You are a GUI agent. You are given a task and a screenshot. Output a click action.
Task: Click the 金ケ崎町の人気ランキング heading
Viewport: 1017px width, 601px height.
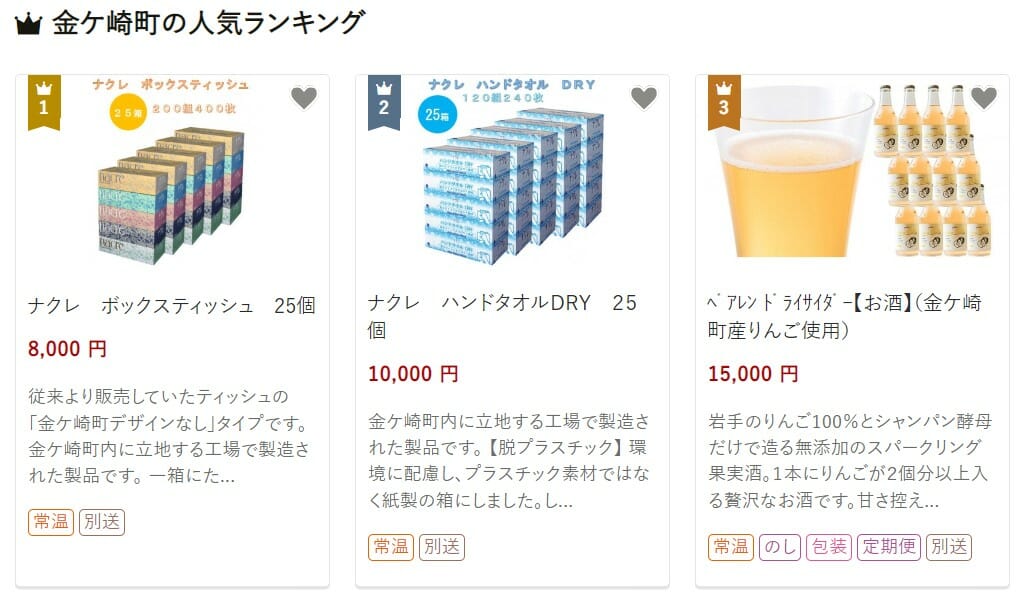pos(209,24)
